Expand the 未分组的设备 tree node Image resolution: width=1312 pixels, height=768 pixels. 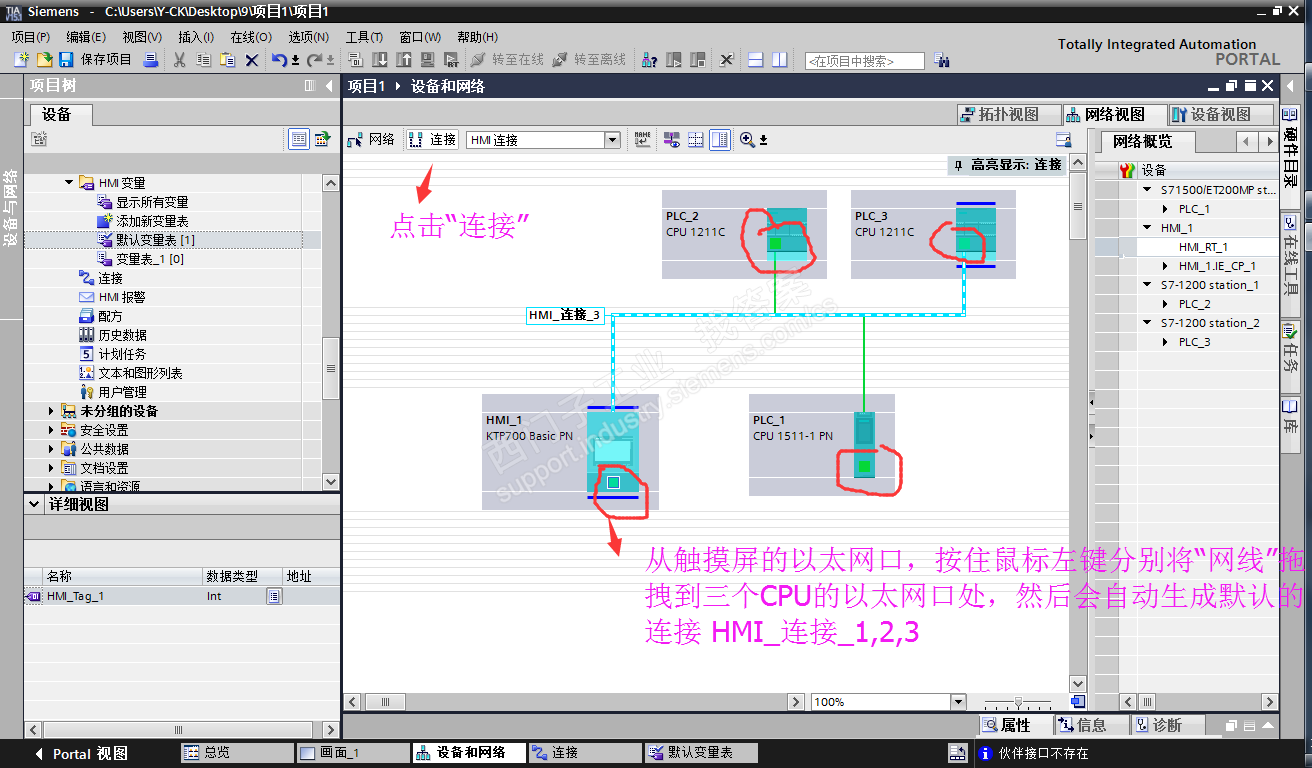(x=52, y=411)
